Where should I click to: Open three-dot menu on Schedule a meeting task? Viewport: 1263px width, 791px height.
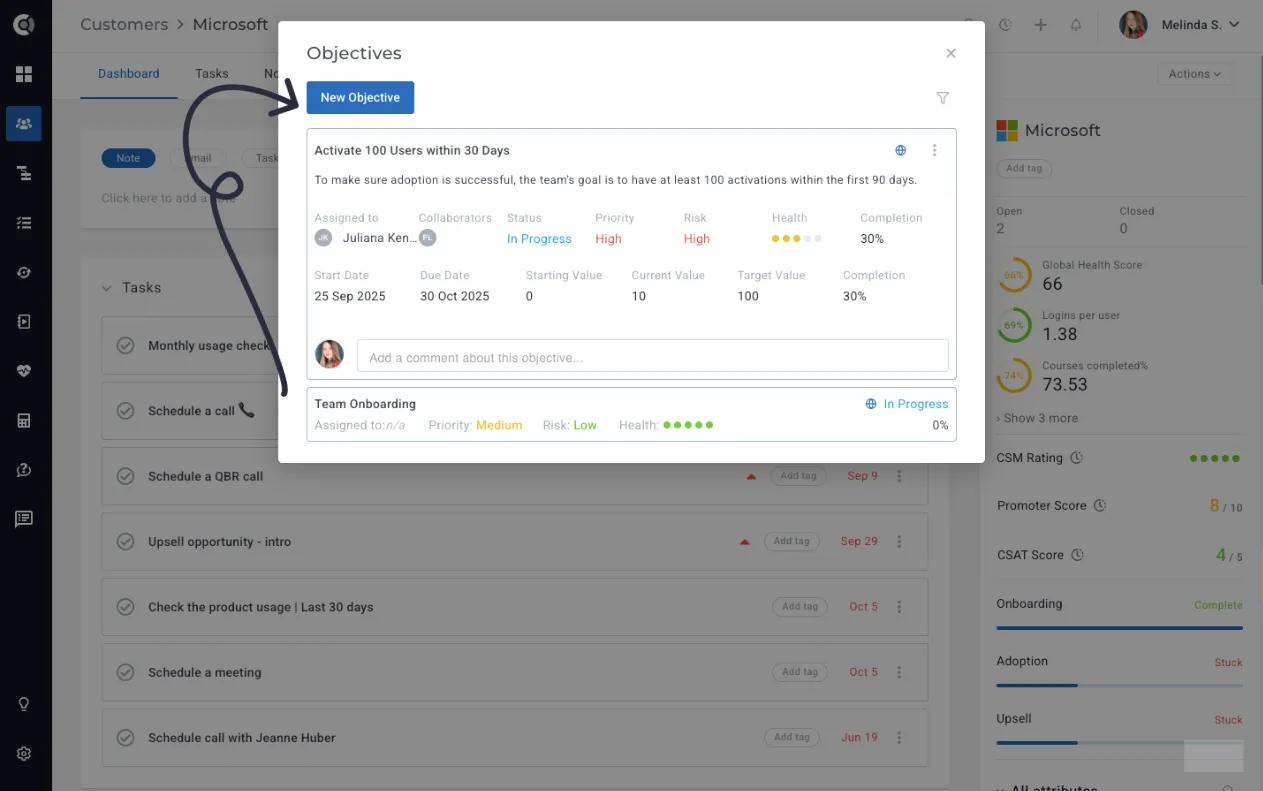click(899, 672)
